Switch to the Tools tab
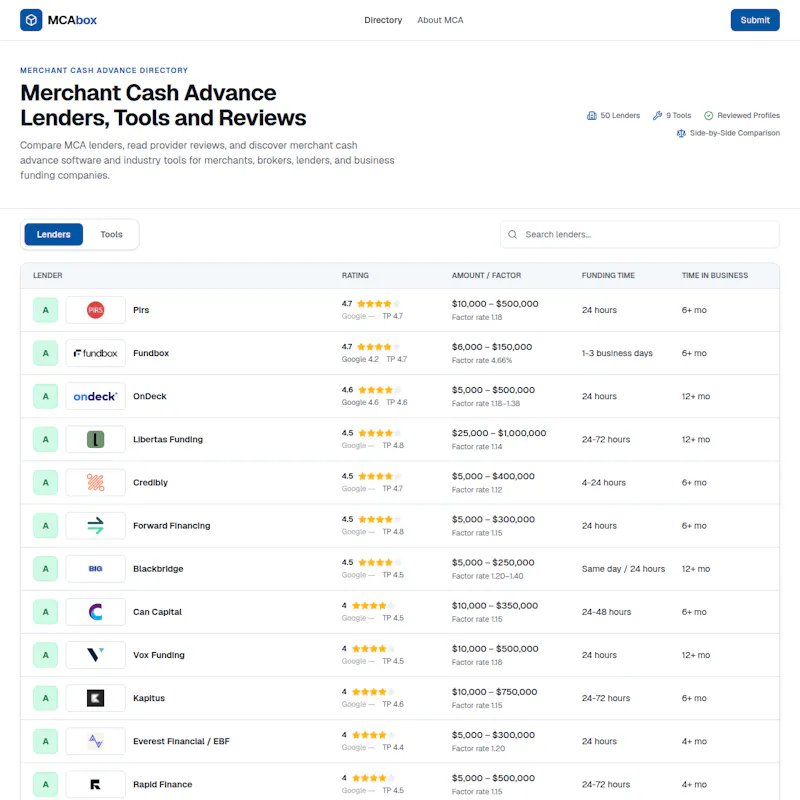 (111, 234)
